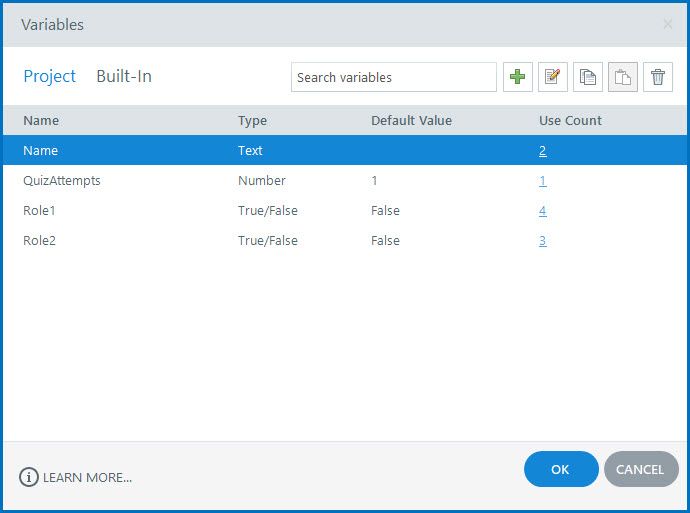Open use count link for Name variable

pyautogui.click(x=542, y=151)
